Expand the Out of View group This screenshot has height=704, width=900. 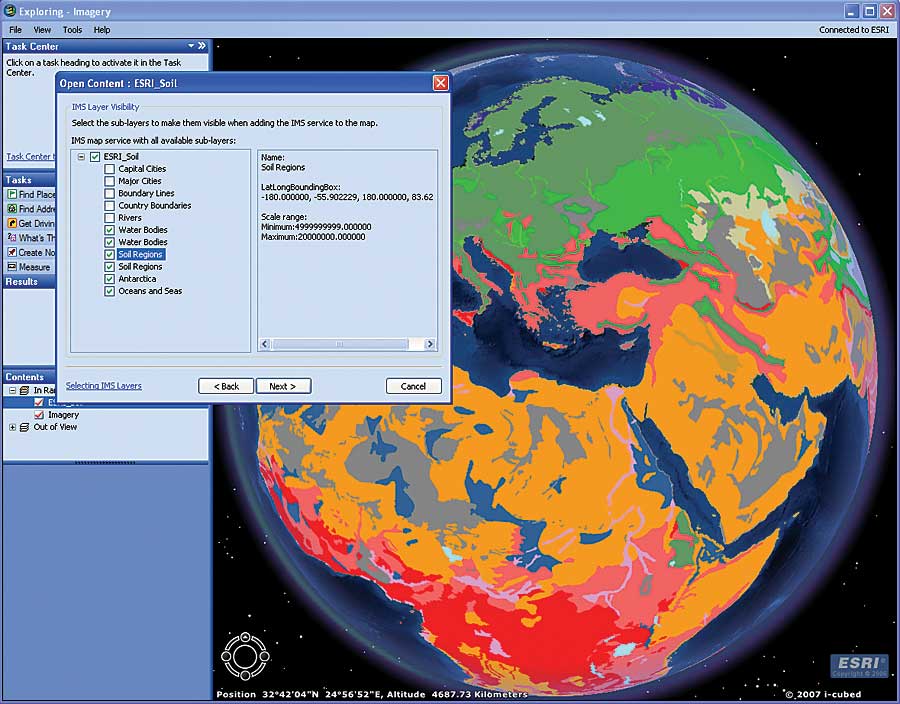(12, 427)
